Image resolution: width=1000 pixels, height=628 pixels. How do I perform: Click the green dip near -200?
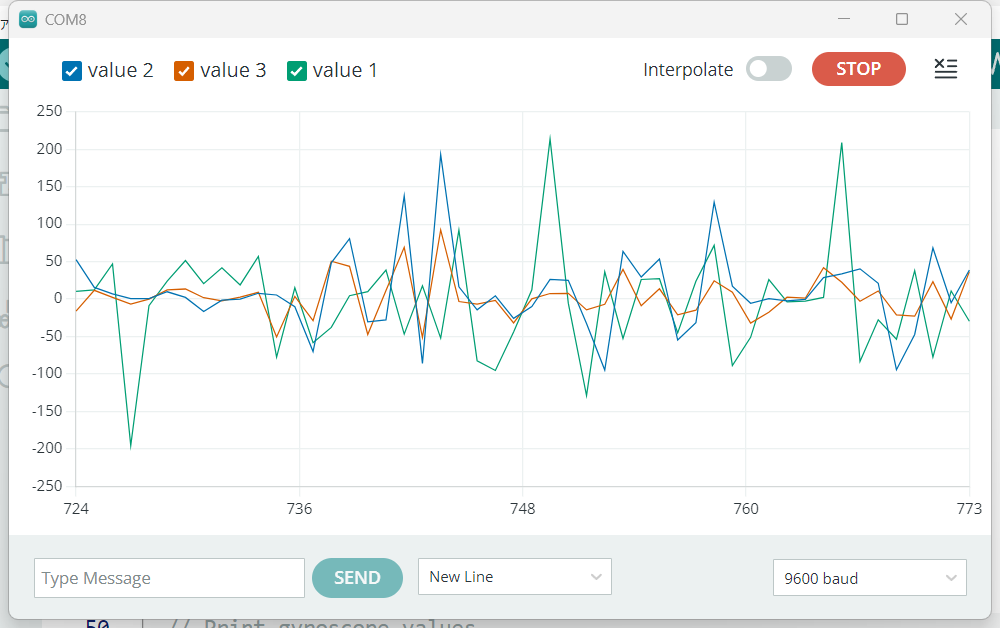tap(130, 446)
